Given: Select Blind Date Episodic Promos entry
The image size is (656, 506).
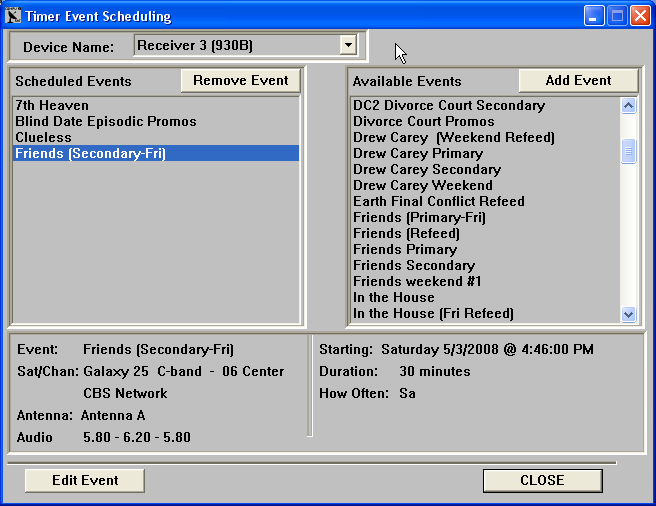Looking at the screenshot, I should pyautogui.click(x=105, y=121).
